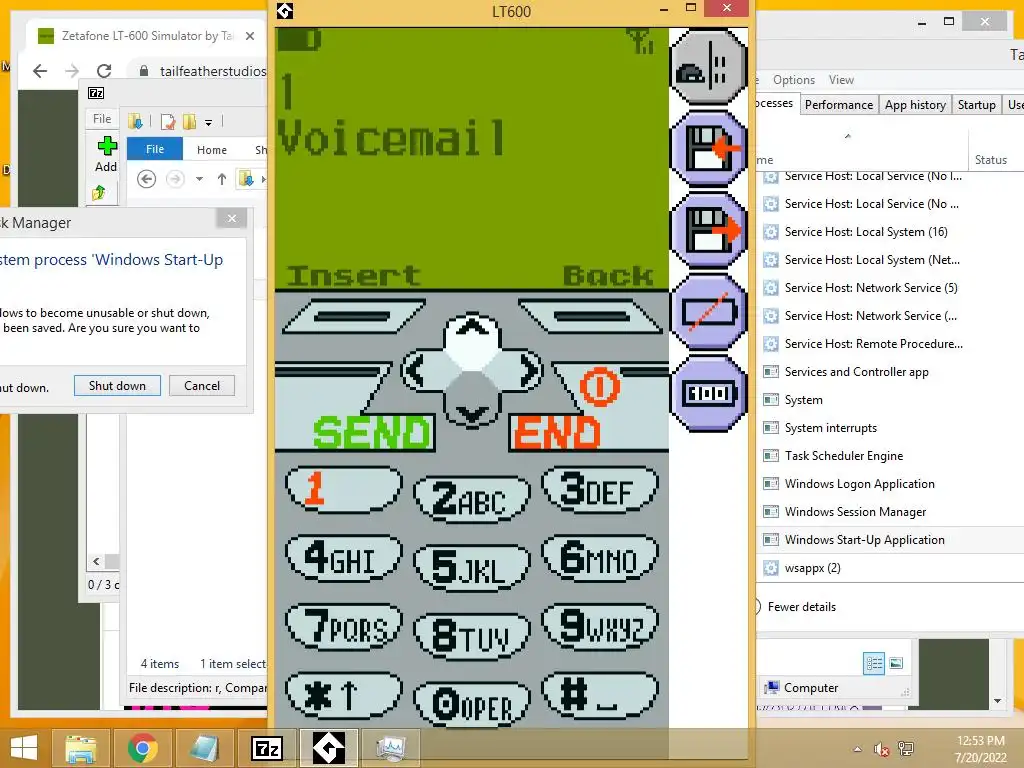The width and height of the screenshot is (1024, 768).
Task: Tap the d-pad up arrow
Action: point(472,328)
